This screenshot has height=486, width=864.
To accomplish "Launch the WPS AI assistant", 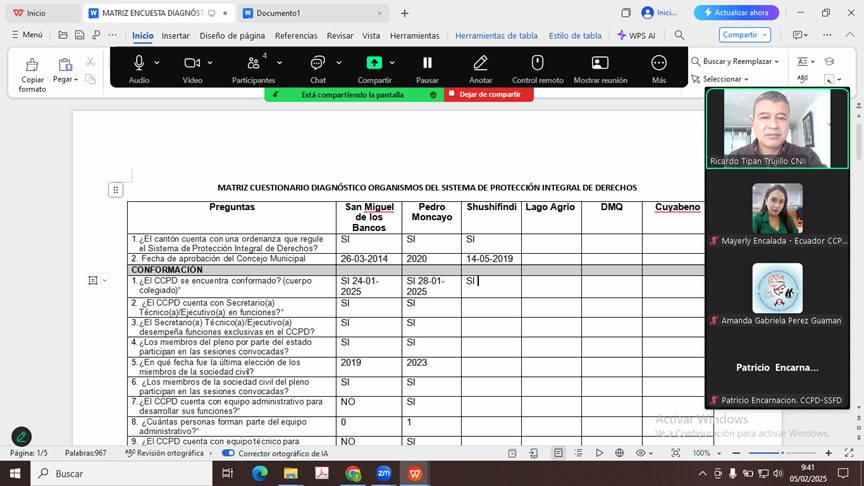I will click(636, 35).
